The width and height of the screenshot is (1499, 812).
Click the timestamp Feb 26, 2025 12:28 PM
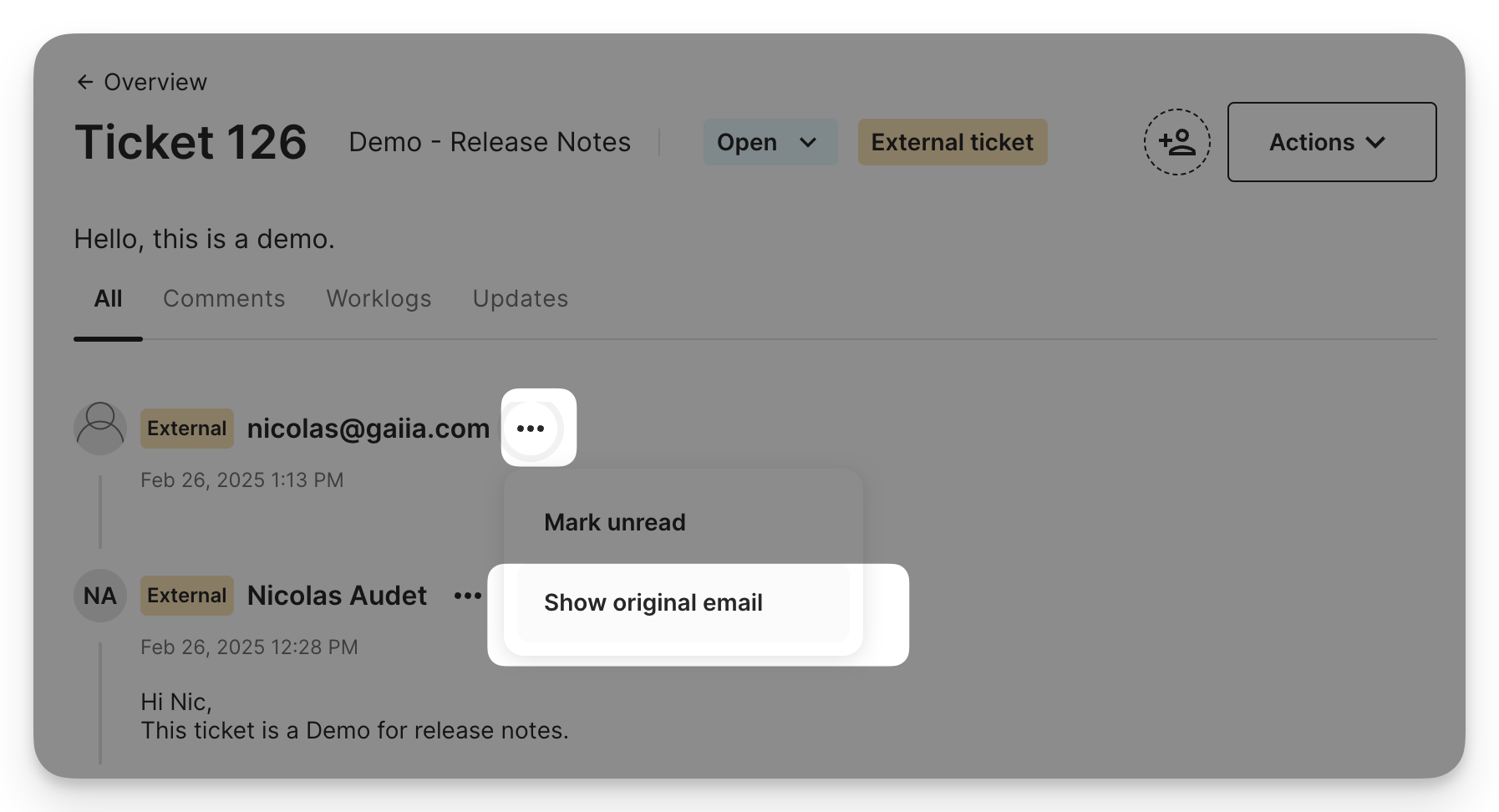click(249, 647)
